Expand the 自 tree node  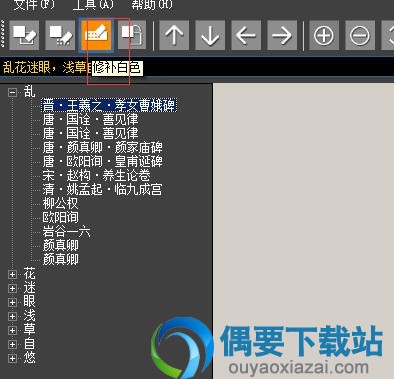13,344
